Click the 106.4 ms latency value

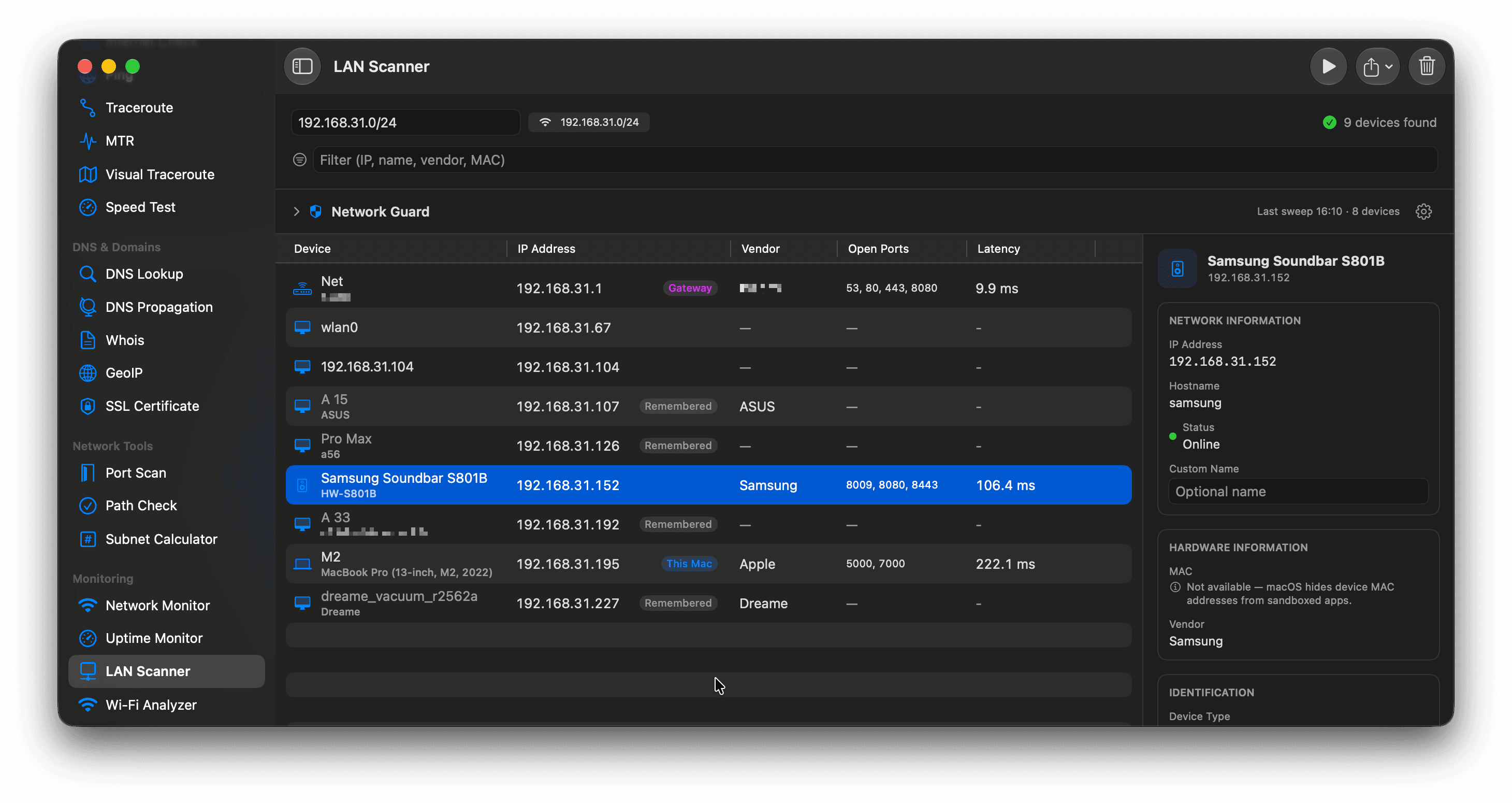1006,485
